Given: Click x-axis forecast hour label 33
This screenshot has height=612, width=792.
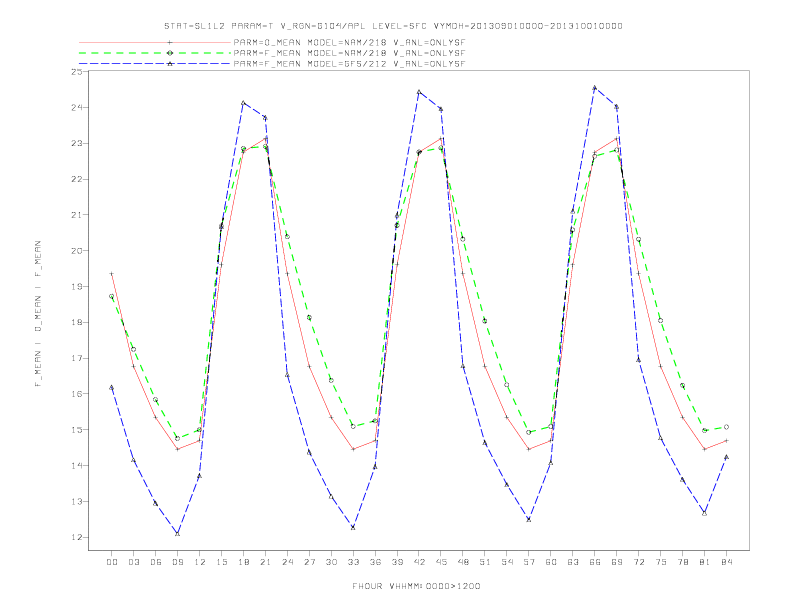Looking at the screenshot, I should pos(353,562).
